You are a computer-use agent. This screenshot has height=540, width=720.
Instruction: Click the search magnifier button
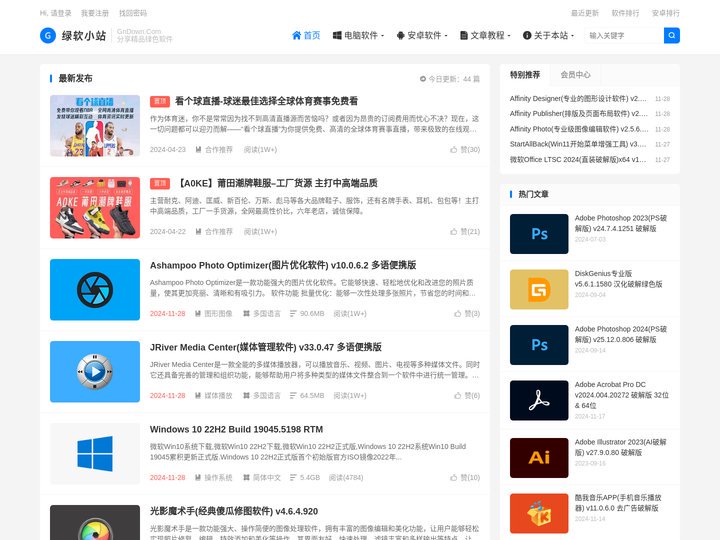671,35
